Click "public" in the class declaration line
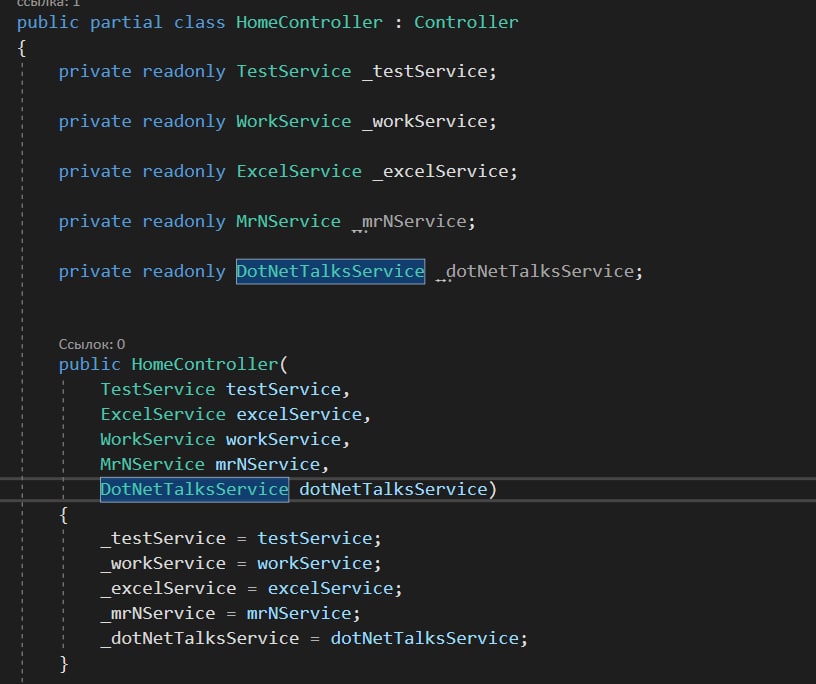 pyautogui.click(x=47, y=23)
